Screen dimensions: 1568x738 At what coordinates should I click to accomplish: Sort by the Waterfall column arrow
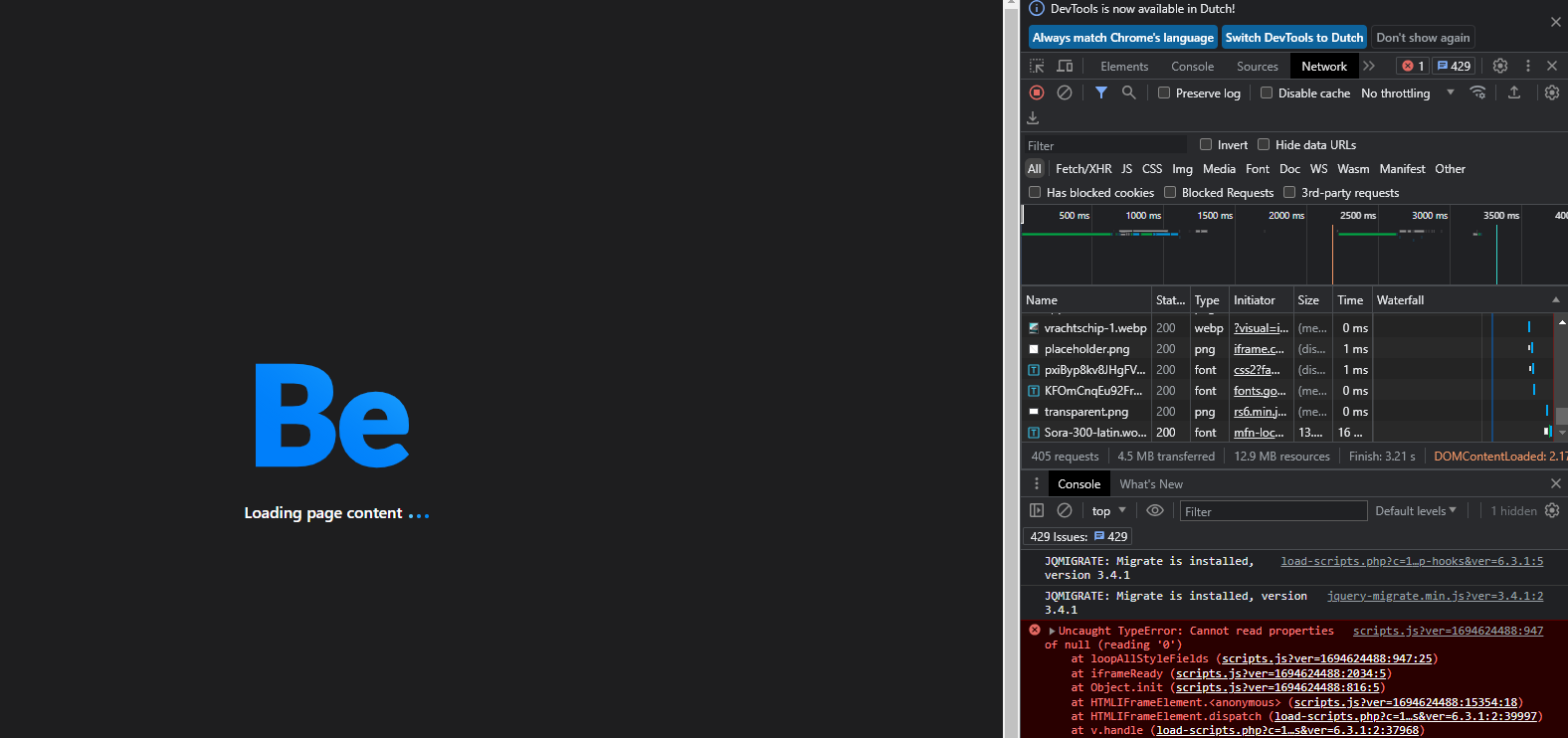pos(1556,299)
